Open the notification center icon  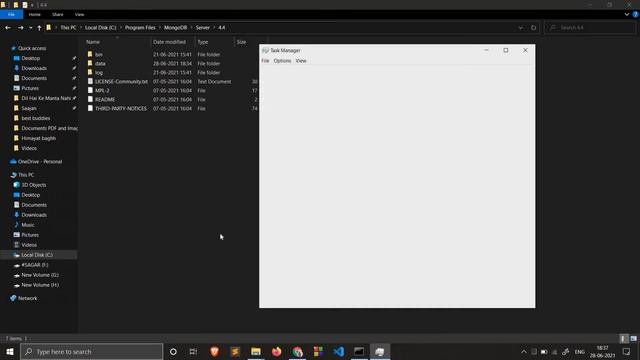(627, 351)
